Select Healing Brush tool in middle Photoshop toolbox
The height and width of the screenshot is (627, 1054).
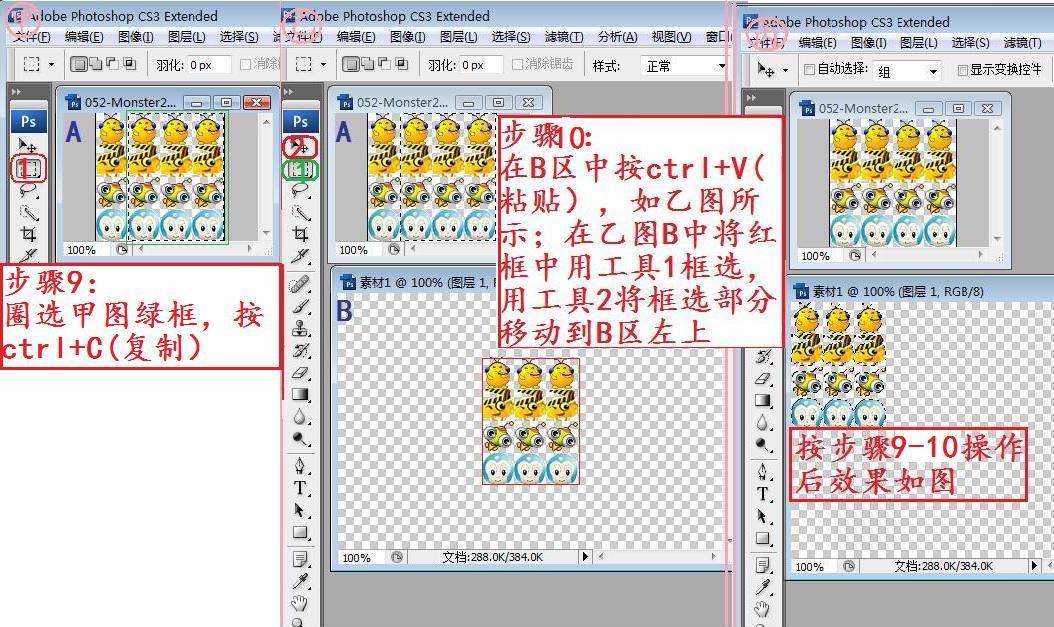(x=300, y=284)
